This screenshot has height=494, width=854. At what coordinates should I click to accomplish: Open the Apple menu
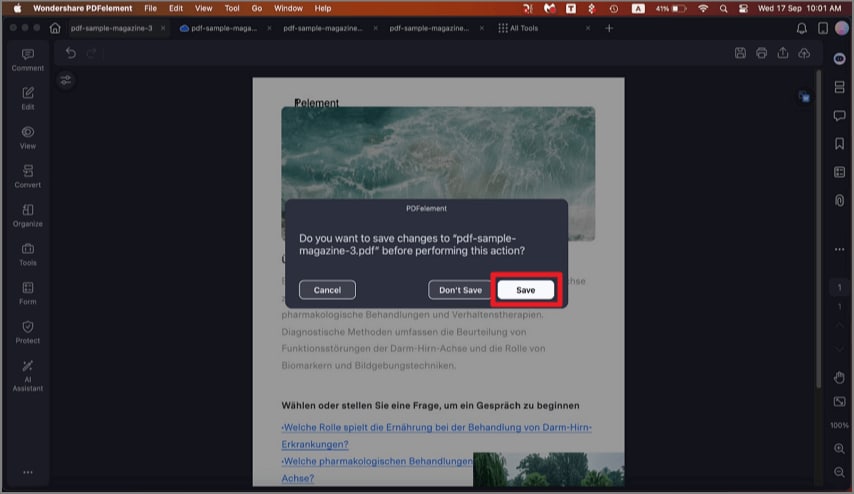[x=17, y=8]
